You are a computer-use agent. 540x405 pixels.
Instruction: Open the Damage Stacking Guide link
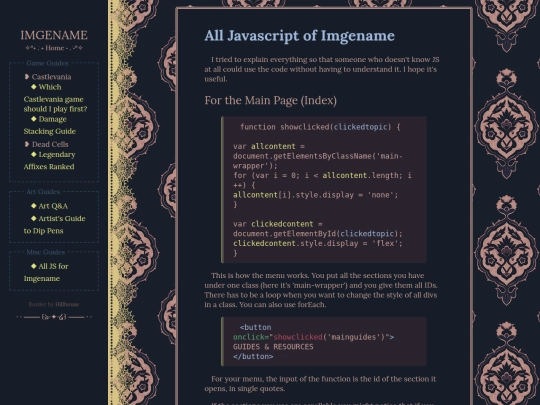50,125
